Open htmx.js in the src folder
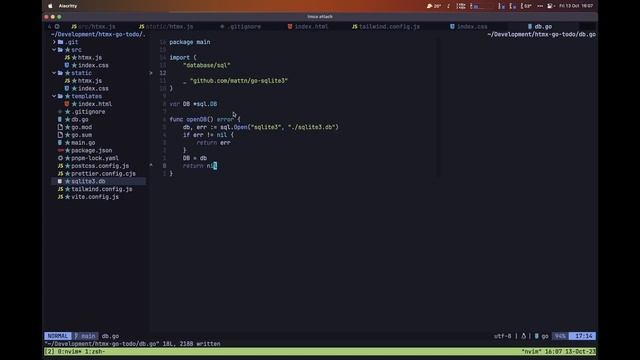The image size is (640, 360). [90, 58]
